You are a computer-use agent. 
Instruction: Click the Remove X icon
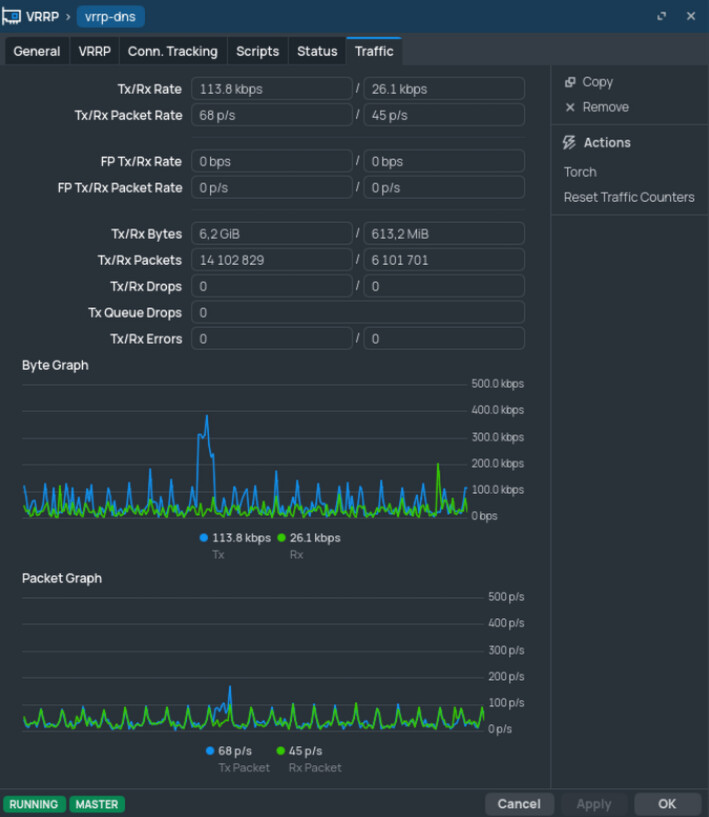570,107
